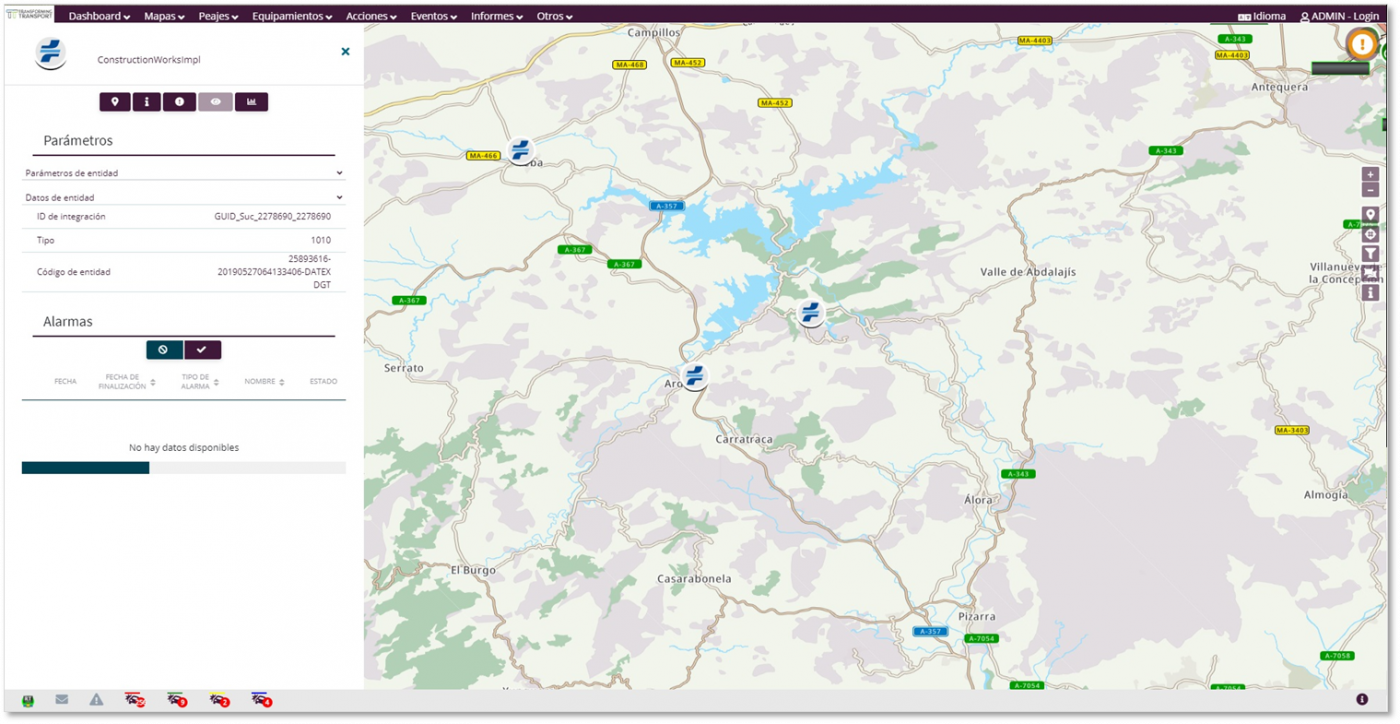The image size is (1400, 724).
Task: Expand the 'Parámetros de entidad' section
Action: click(x=184, y=173)
